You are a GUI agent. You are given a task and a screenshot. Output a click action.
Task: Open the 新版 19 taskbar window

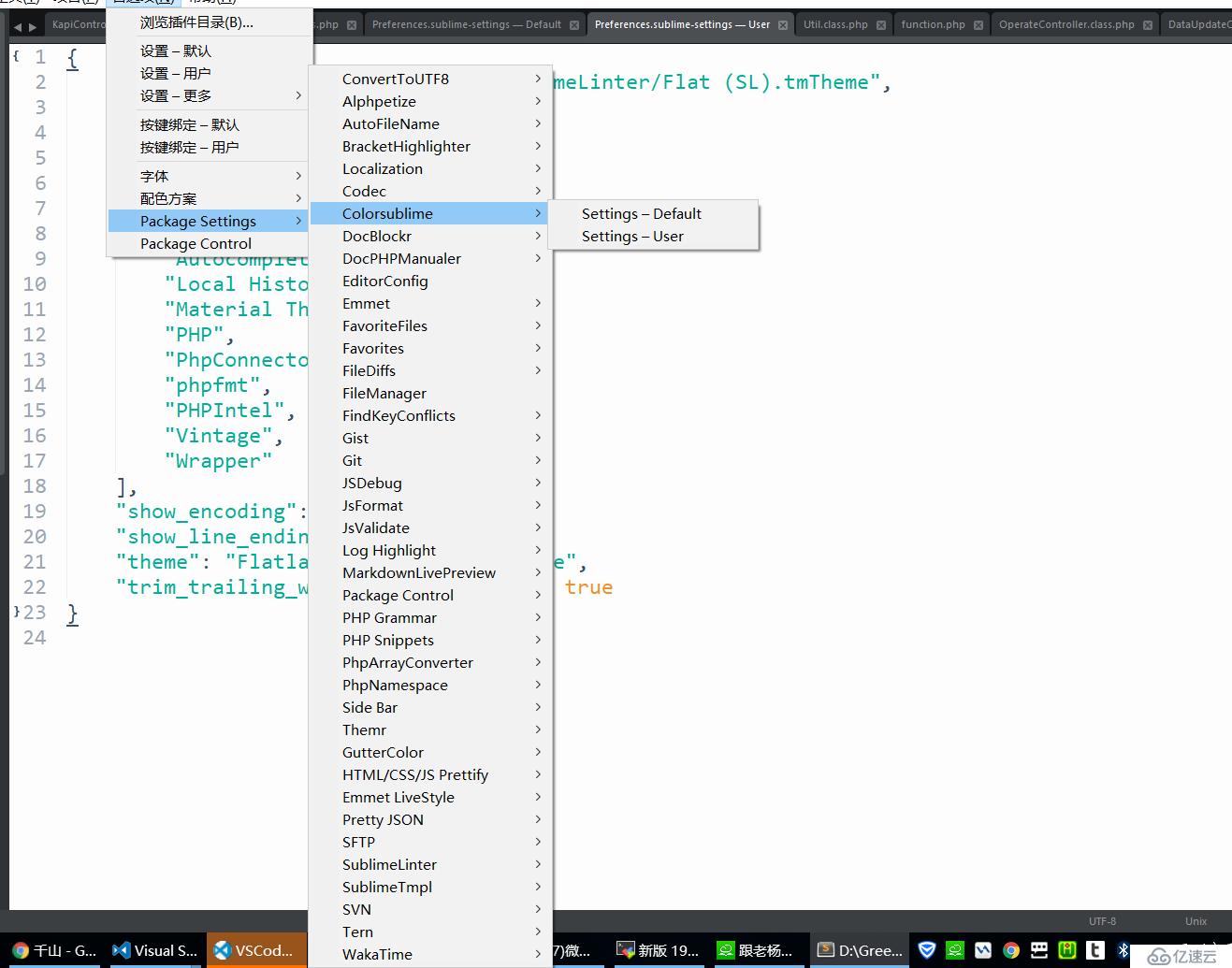659,950
